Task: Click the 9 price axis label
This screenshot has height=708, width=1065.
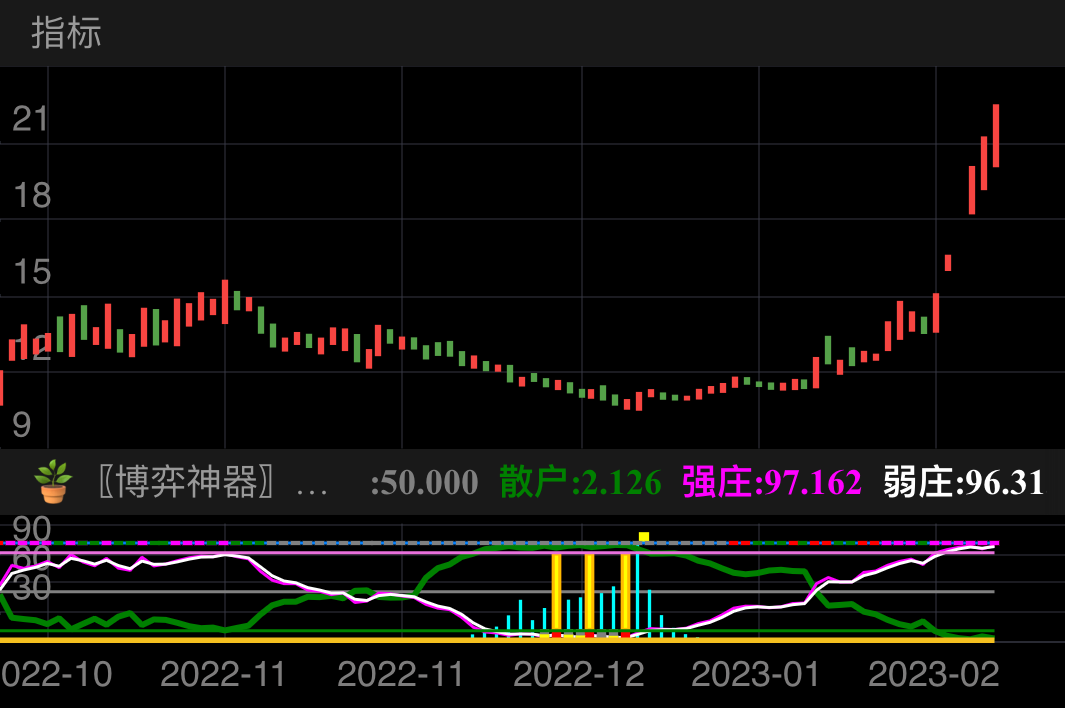Action: (21, 425)
